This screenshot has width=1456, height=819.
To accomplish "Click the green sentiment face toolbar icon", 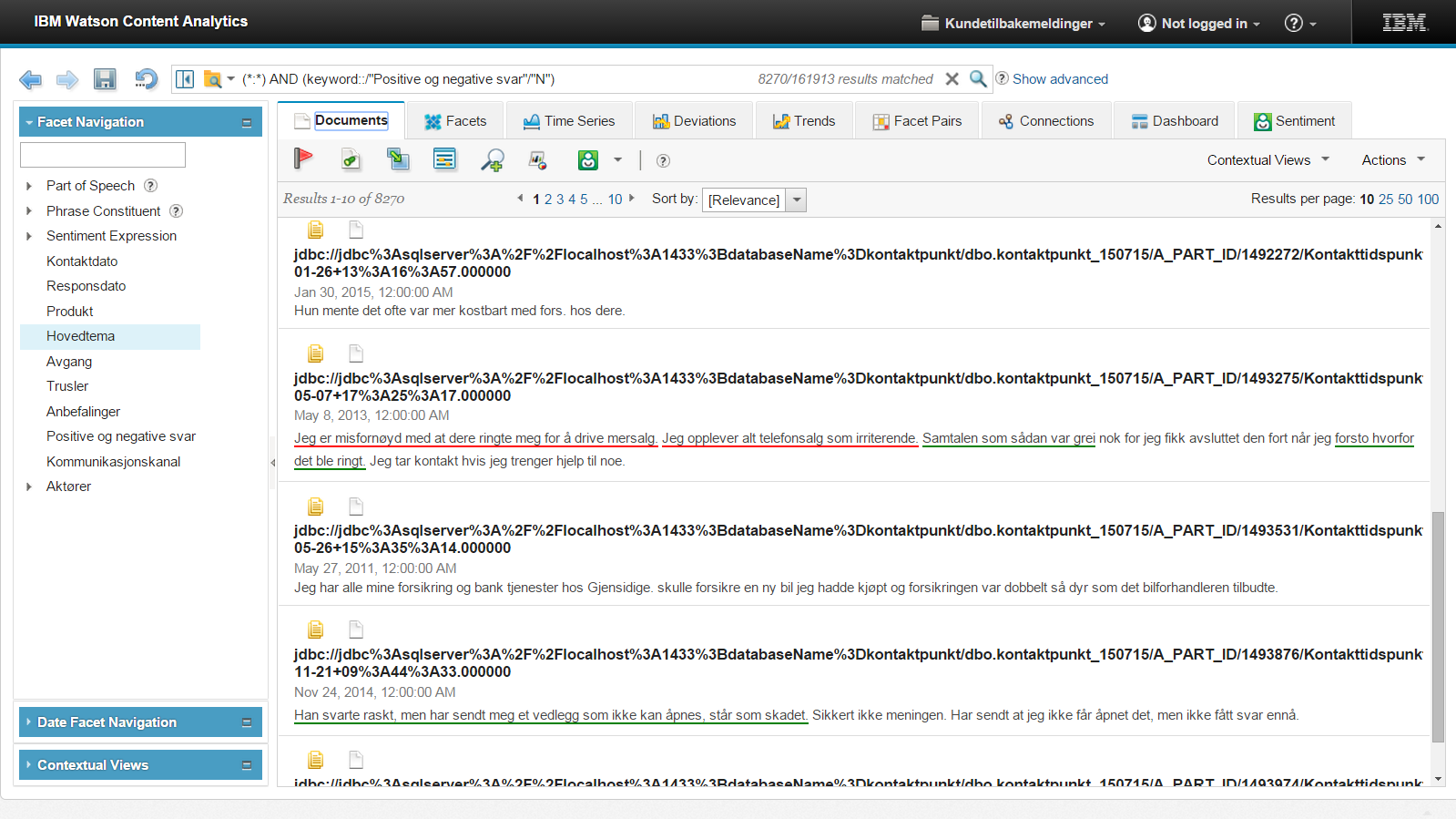I will point(588,160).
